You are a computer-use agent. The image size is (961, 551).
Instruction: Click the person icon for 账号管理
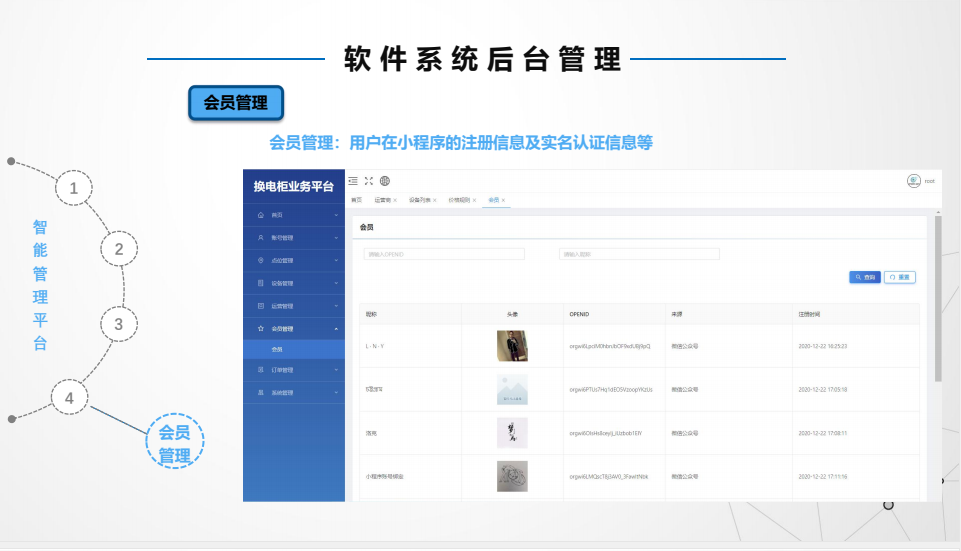[x=261, y=238]
